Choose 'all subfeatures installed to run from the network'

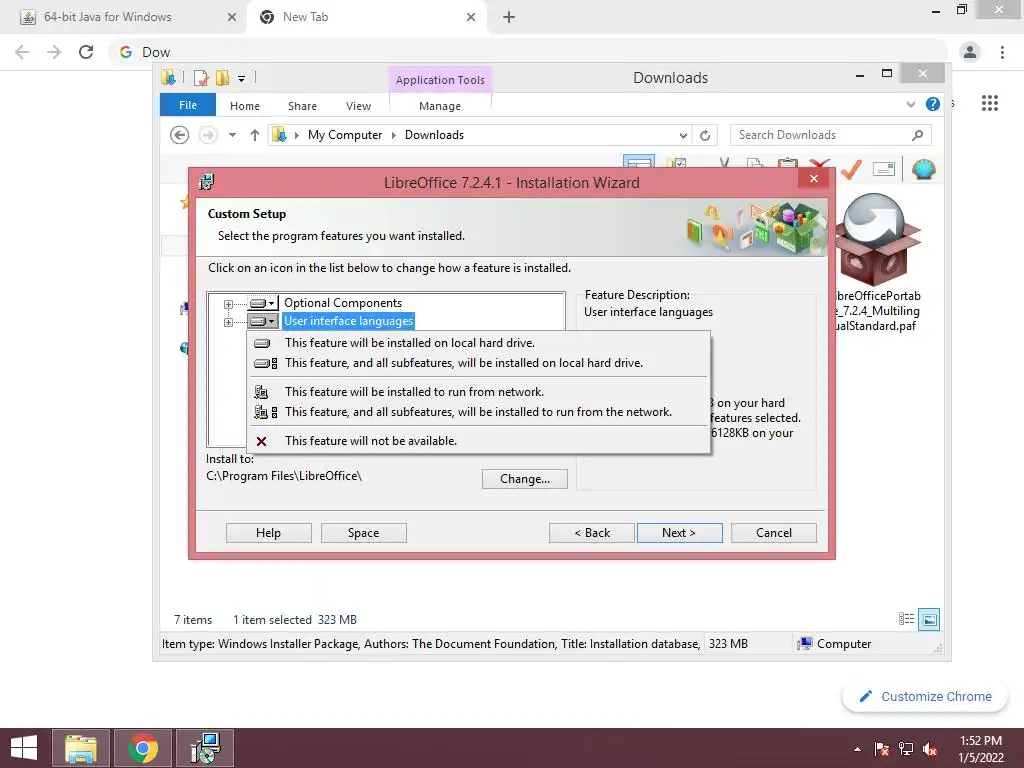[x=478, y=412]
